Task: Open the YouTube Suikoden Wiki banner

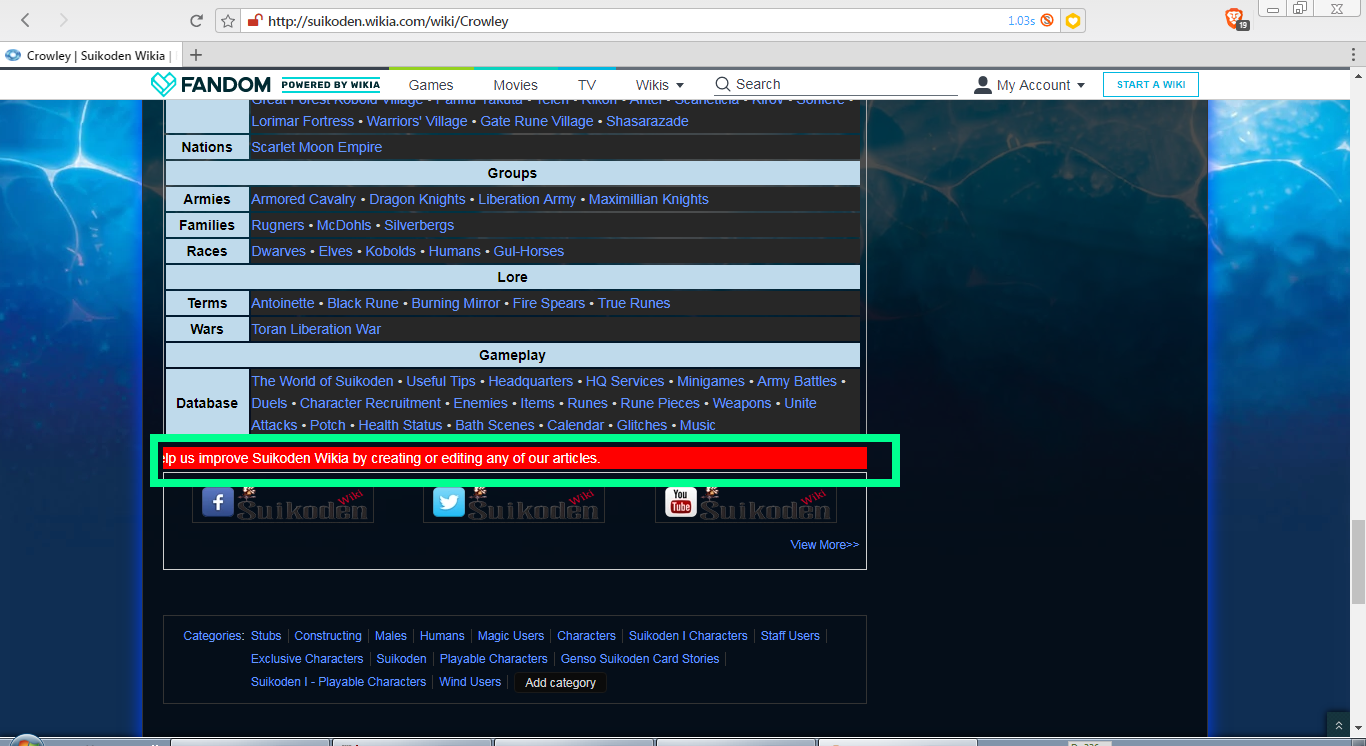Action: tap(746, 504)
